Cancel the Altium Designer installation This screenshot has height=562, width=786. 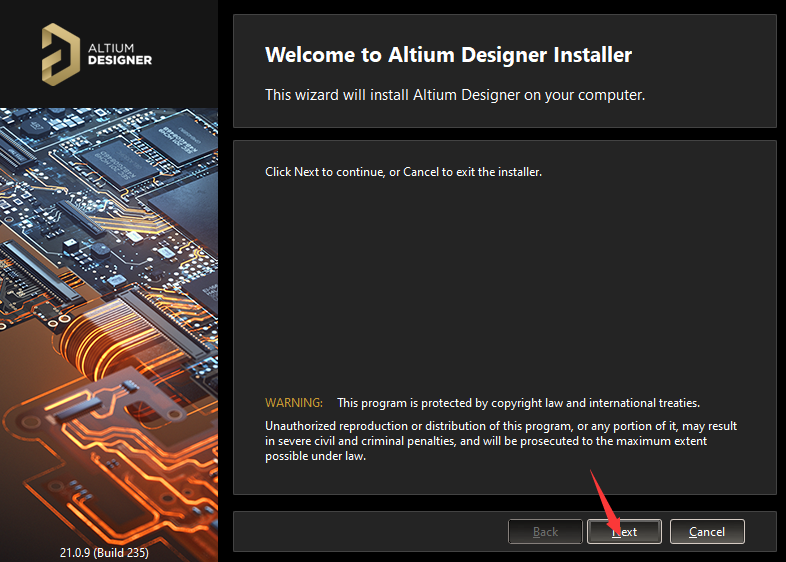tap(707, 531)
